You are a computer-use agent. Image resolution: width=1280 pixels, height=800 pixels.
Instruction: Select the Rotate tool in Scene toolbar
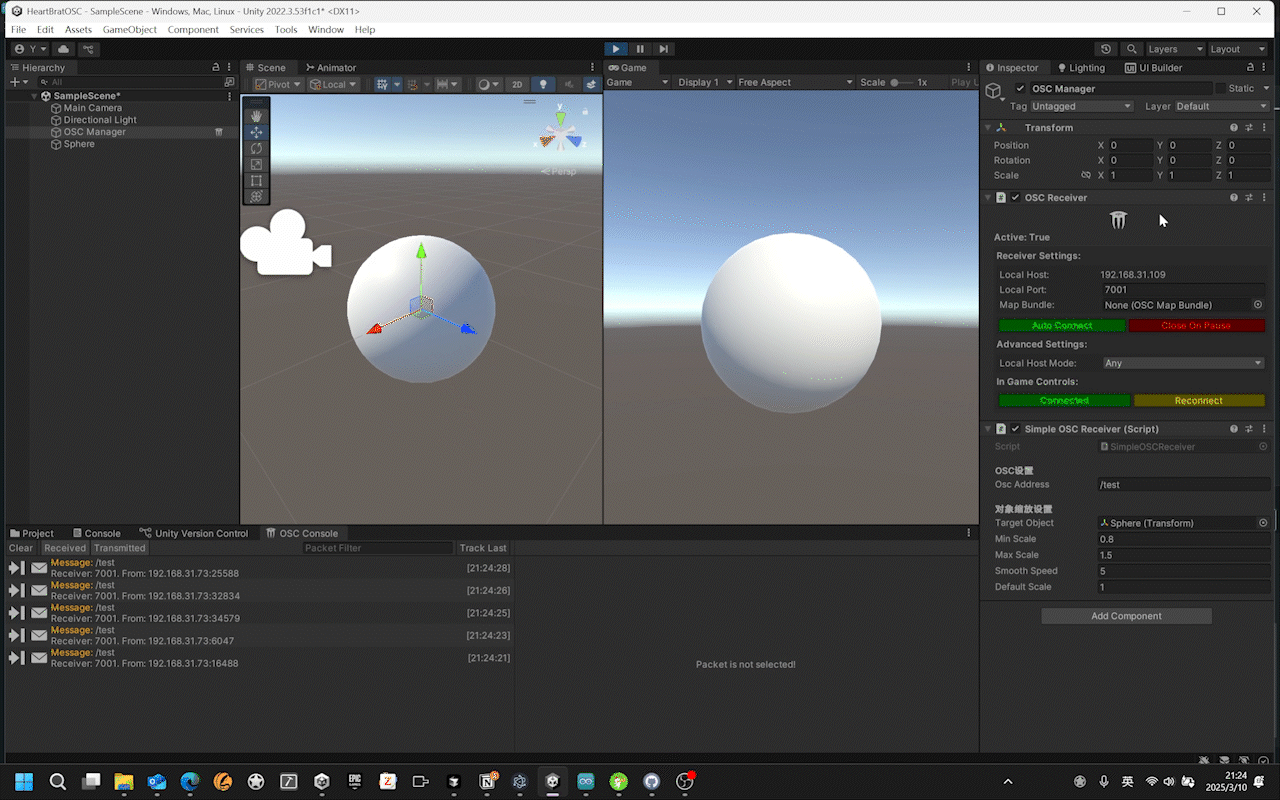tap(256, 148)
